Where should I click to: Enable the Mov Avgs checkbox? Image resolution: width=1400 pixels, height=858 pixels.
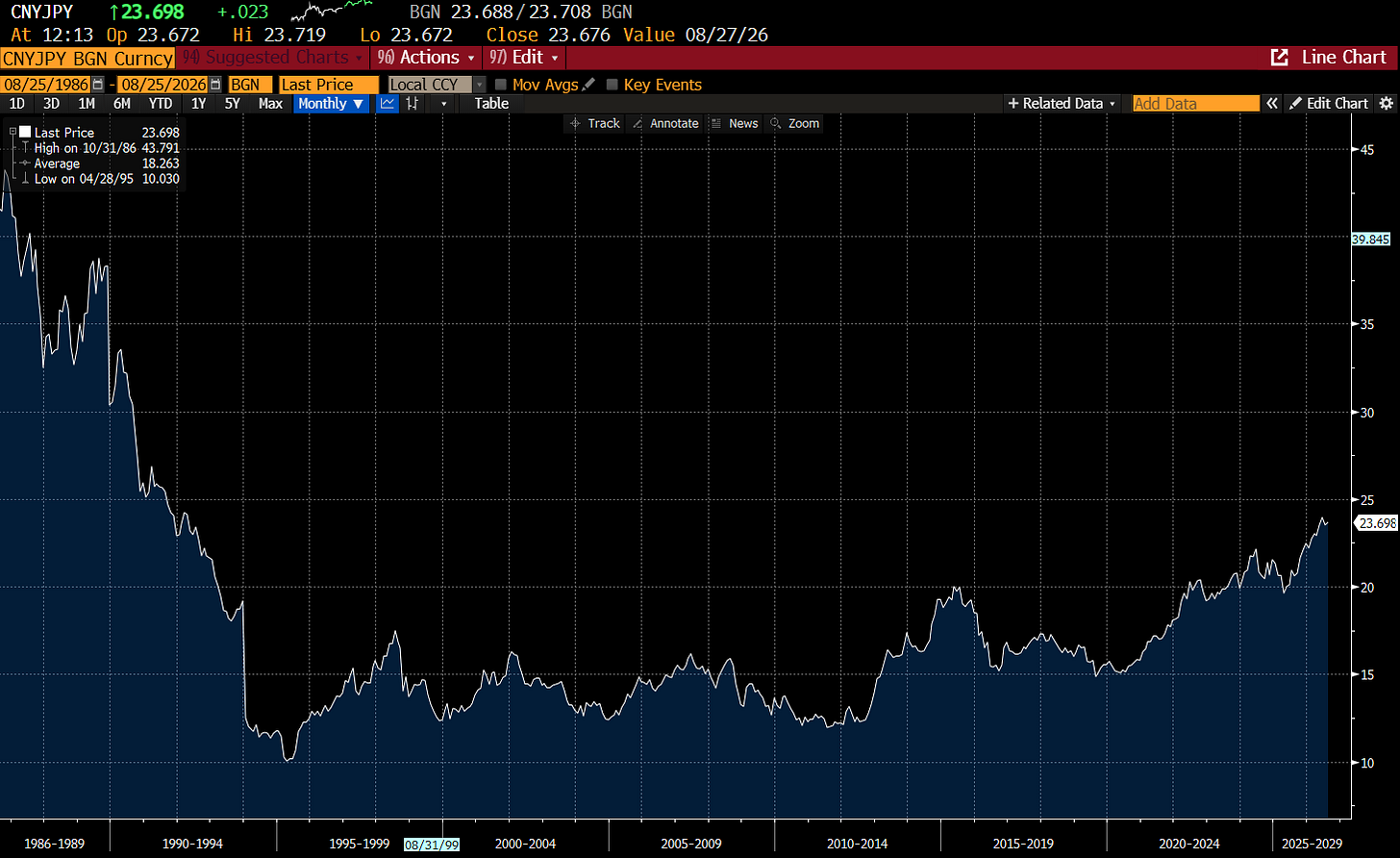(501, 85)
